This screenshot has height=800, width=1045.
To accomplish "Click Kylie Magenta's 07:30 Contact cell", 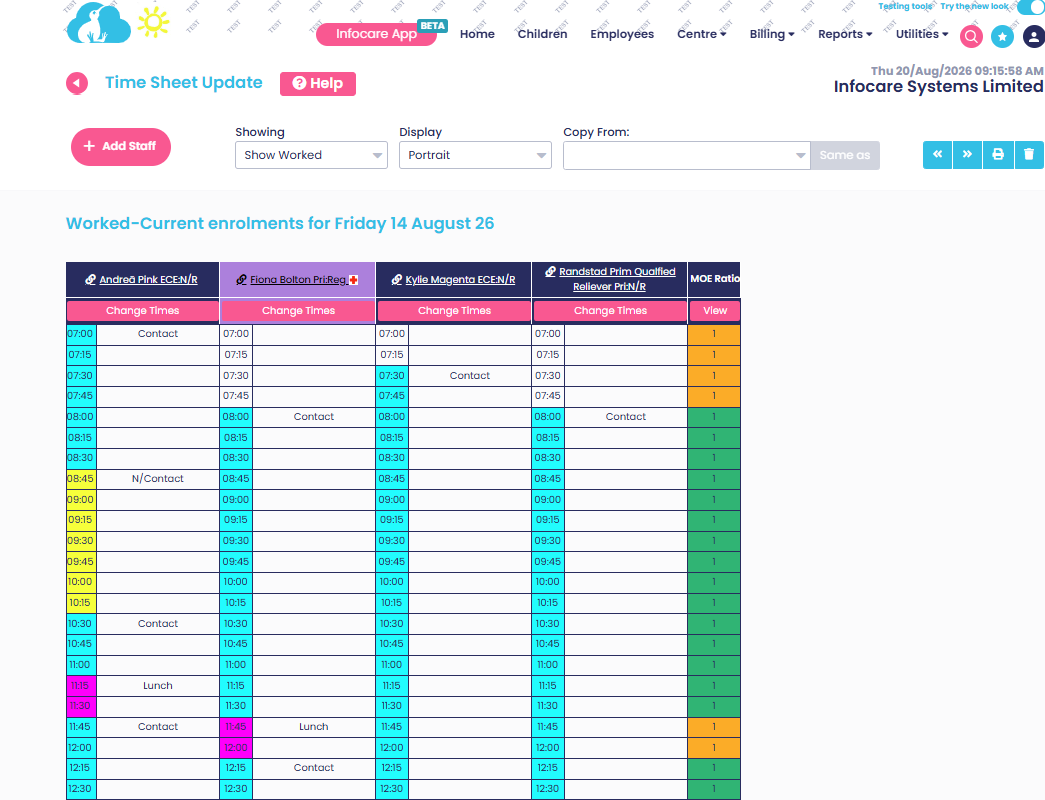I will click(x=470, y=375).
